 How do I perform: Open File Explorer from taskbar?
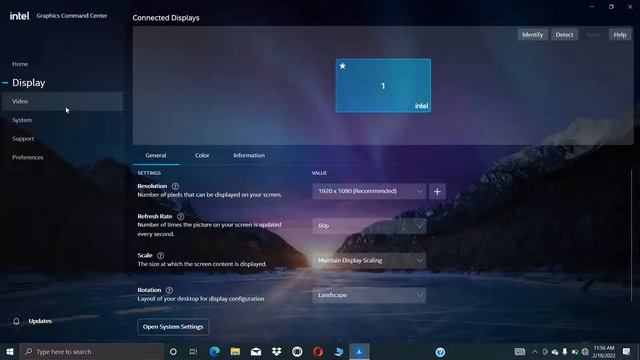235,351
